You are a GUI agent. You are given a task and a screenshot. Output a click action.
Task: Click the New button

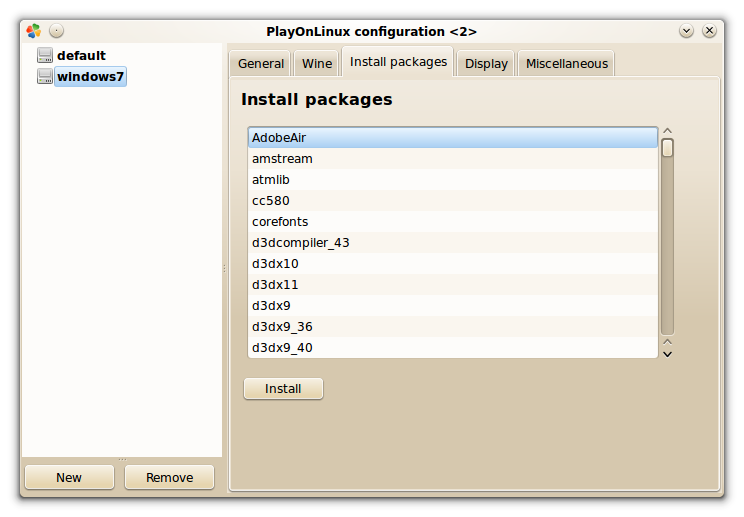[69, 477]
